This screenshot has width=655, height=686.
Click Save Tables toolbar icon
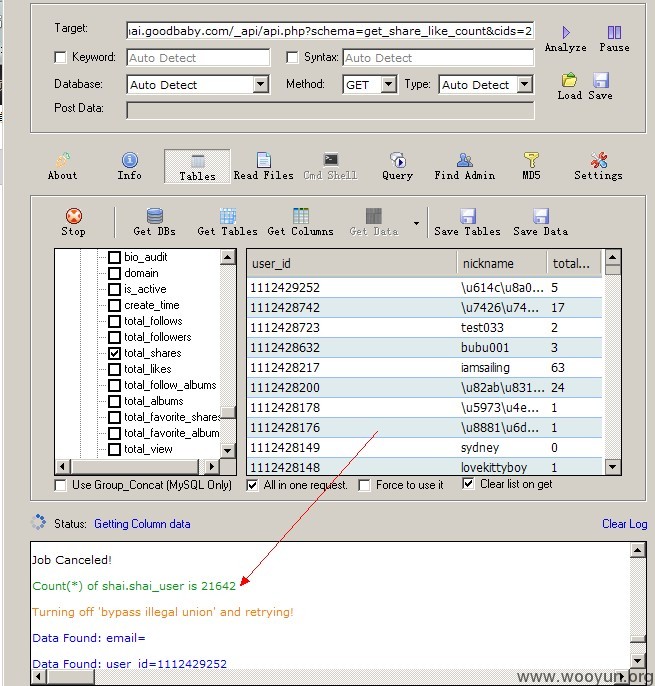(x=468, y=216)
